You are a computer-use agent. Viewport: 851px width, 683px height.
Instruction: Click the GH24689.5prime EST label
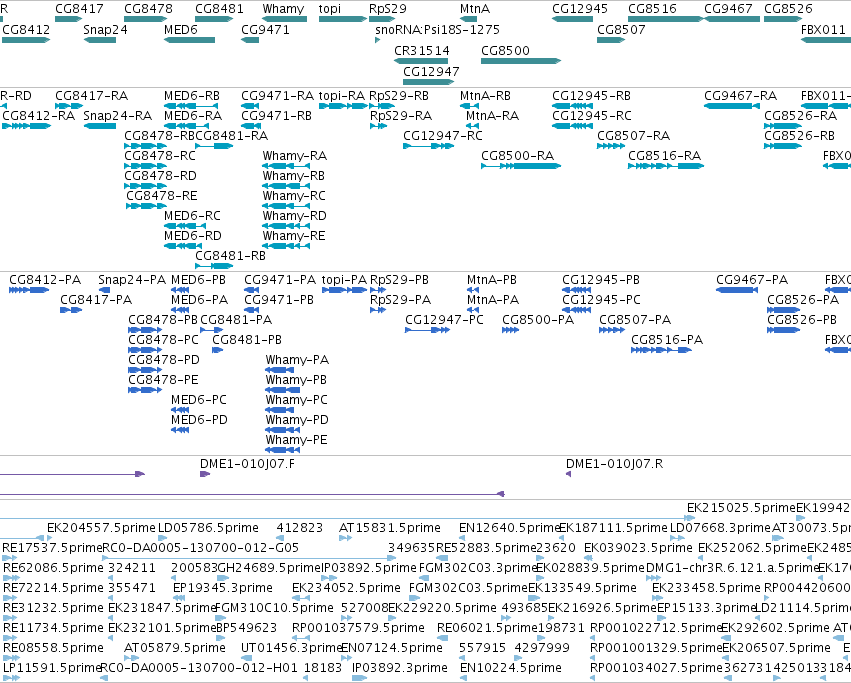click(x=269, y=568)
